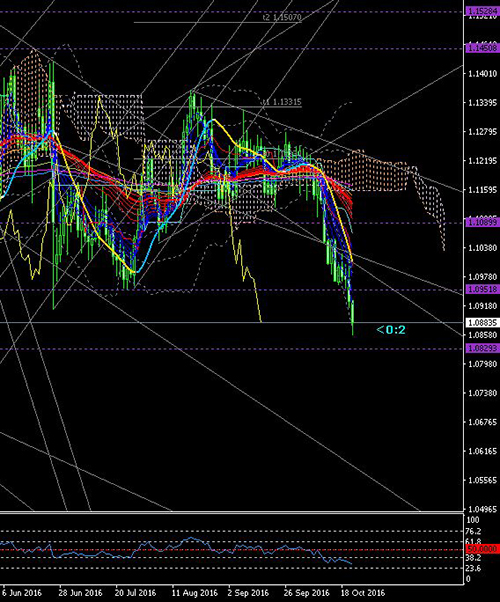The height and width of the screenshot is (602, 500).
Task: Click the 1.14010 value on price axis
Action: click(483, 73)
